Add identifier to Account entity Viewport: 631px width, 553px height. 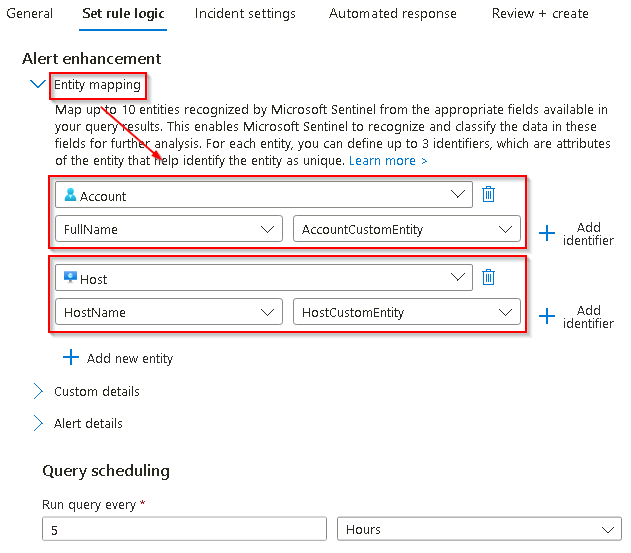pyautogui.click(x=576, y=233)
